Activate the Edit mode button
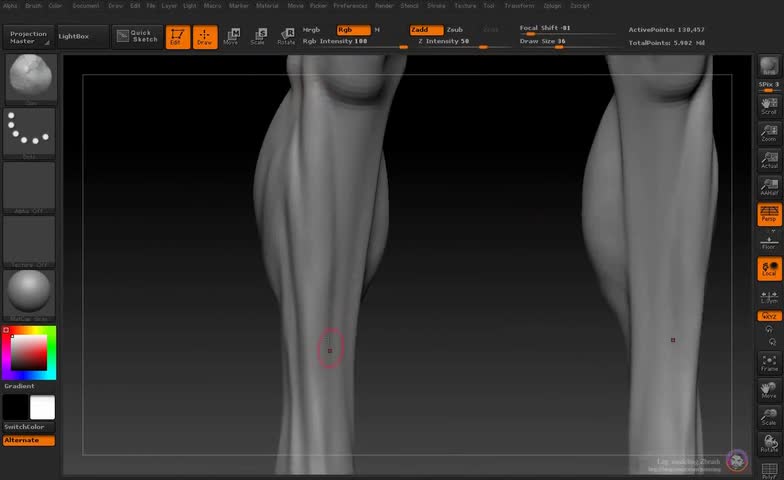The image size is (784, 480). pyautogui.click(x=178, y=37)
